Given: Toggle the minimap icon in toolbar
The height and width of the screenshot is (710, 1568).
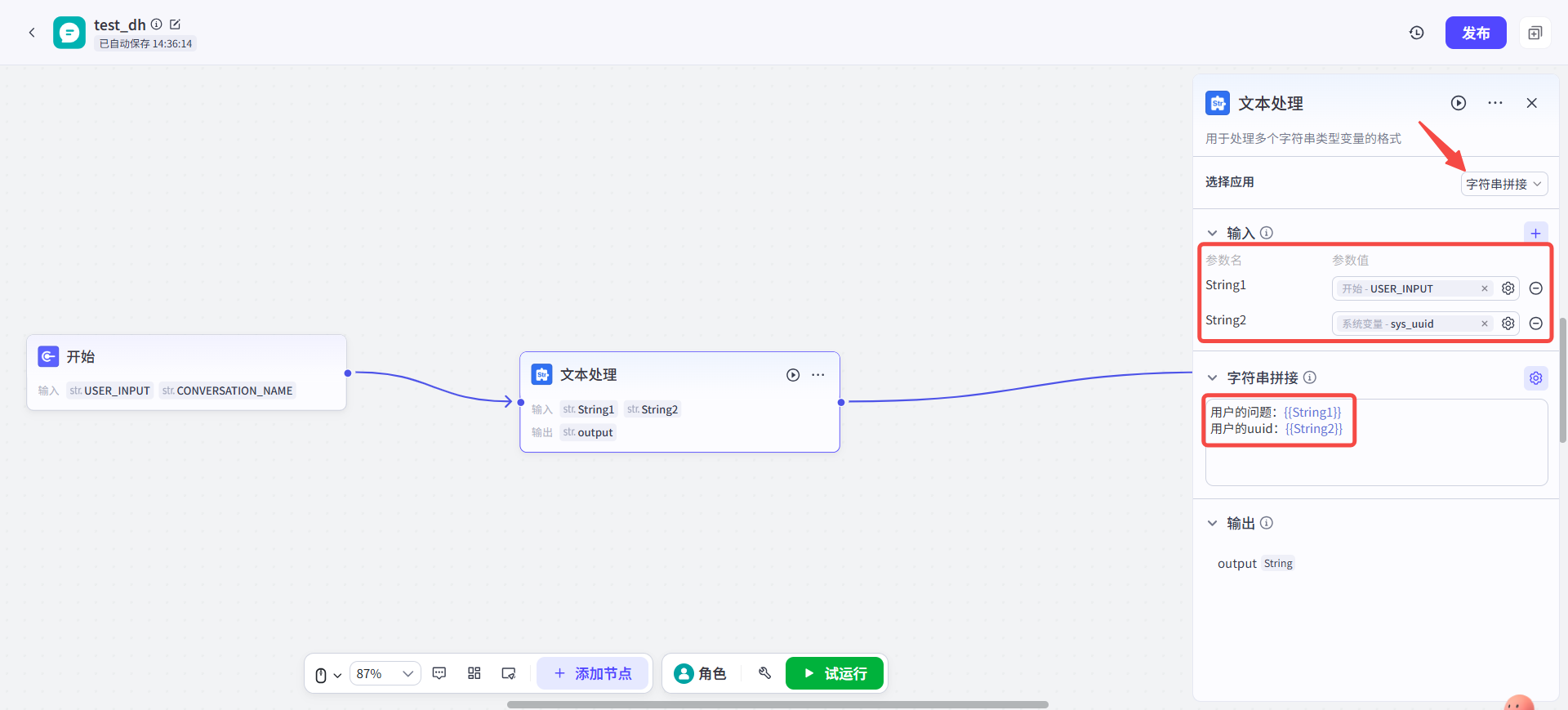Looking at the screenshot, I should click(x=509, y=673).
